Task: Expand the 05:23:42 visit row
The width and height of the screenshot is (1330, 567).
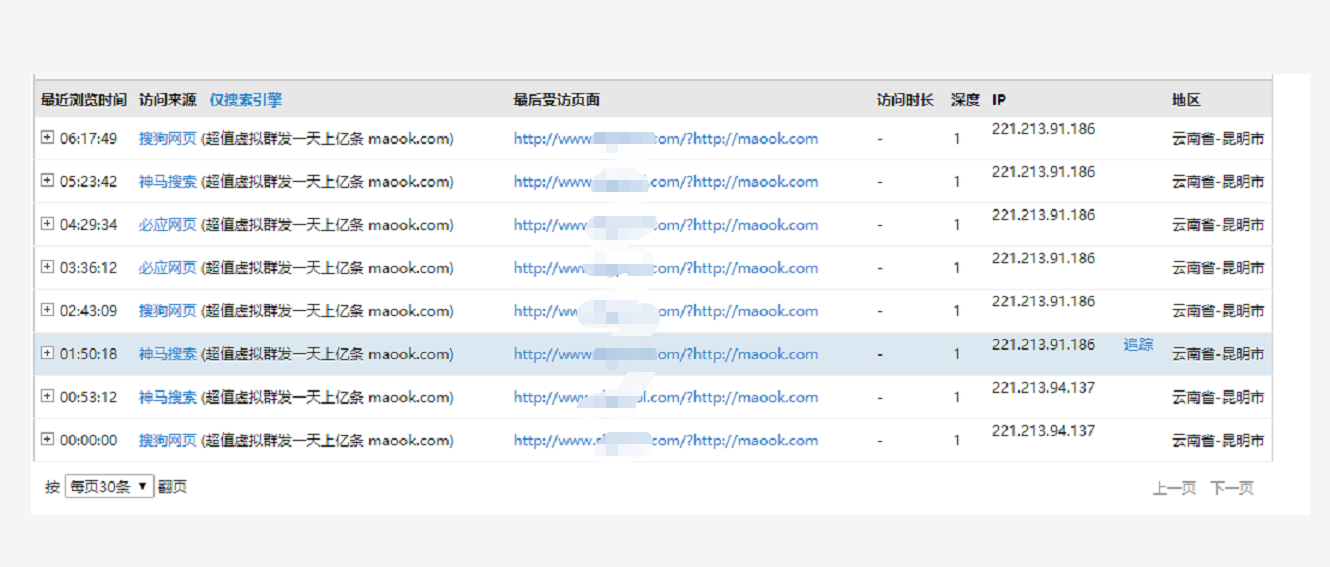Action: tap(46, 181)
